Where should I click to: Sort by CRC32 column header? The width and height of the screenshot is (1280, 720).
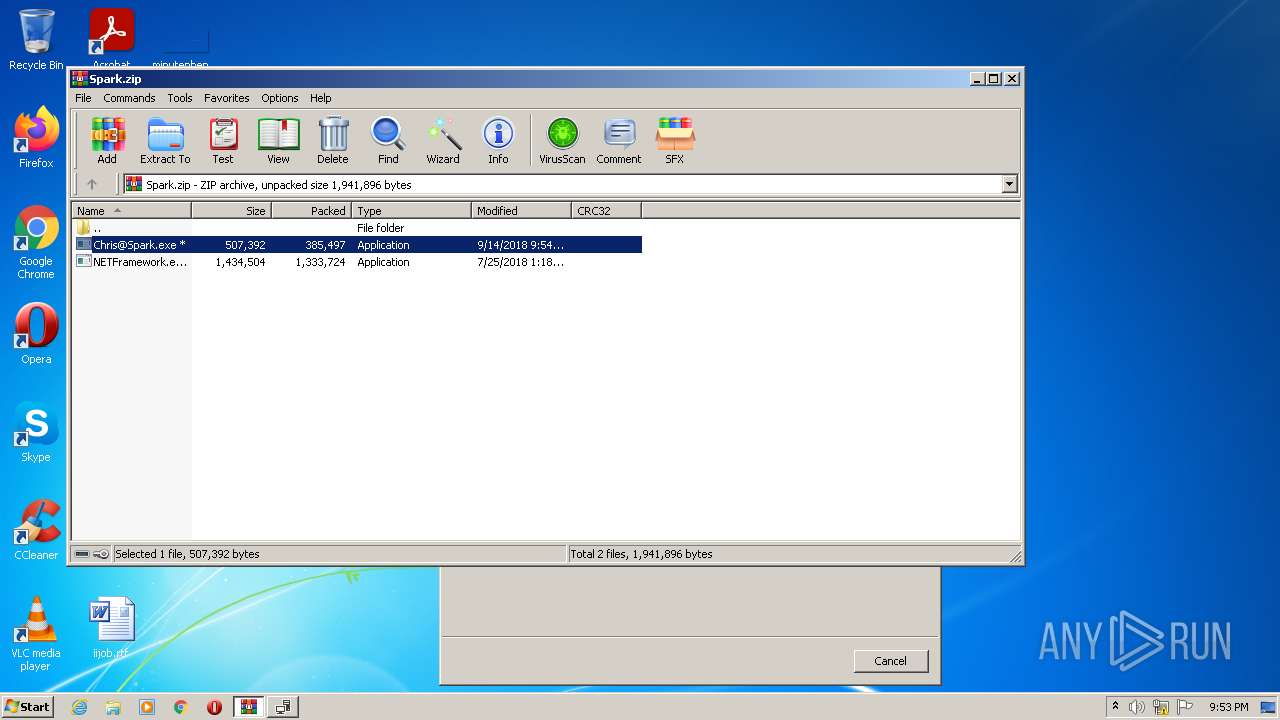(606, 210)
